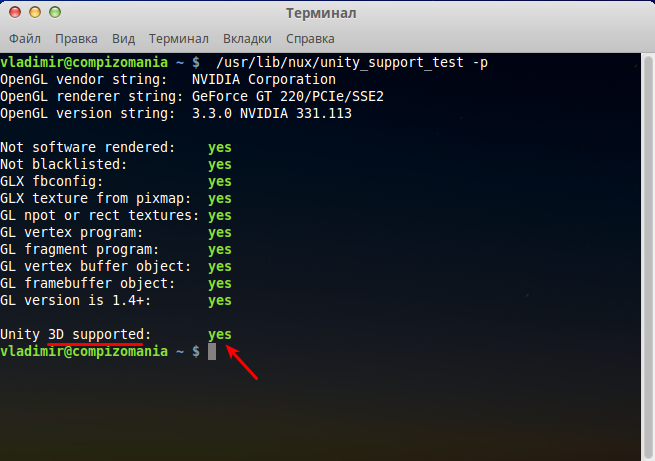Viewport: 655px width, 461px height.
Task: Click '3.3.0 NVIDIA 331.113' version text
Action: (x=272, y=114)
